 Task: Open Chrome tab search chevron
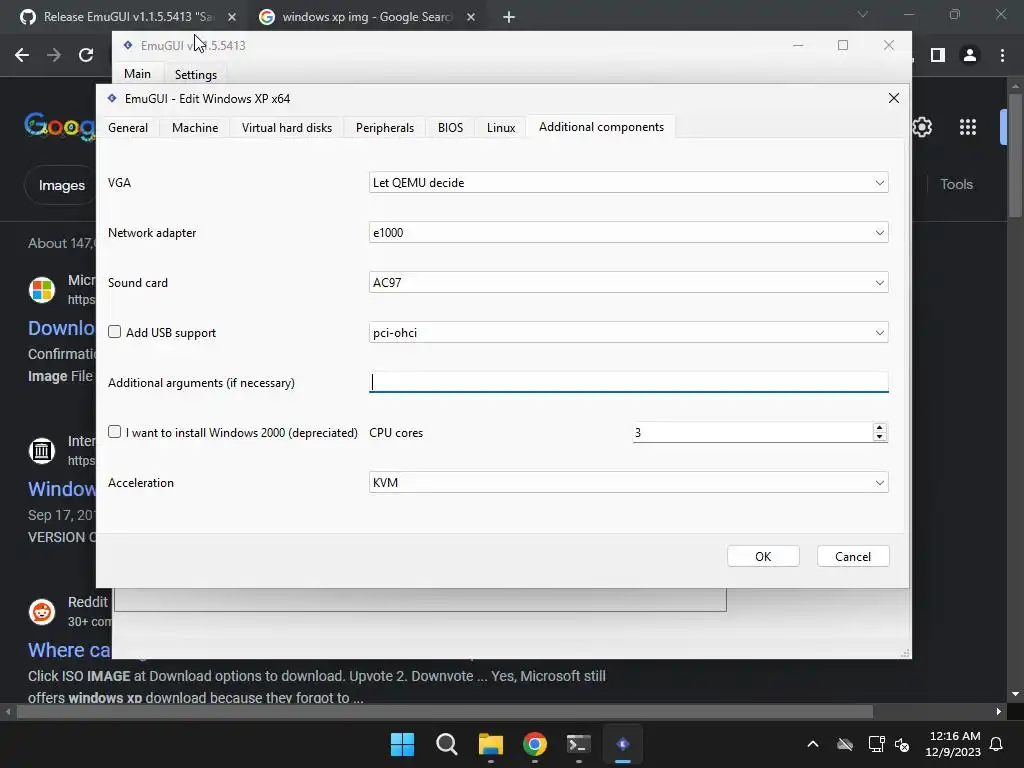coord(863,14)
